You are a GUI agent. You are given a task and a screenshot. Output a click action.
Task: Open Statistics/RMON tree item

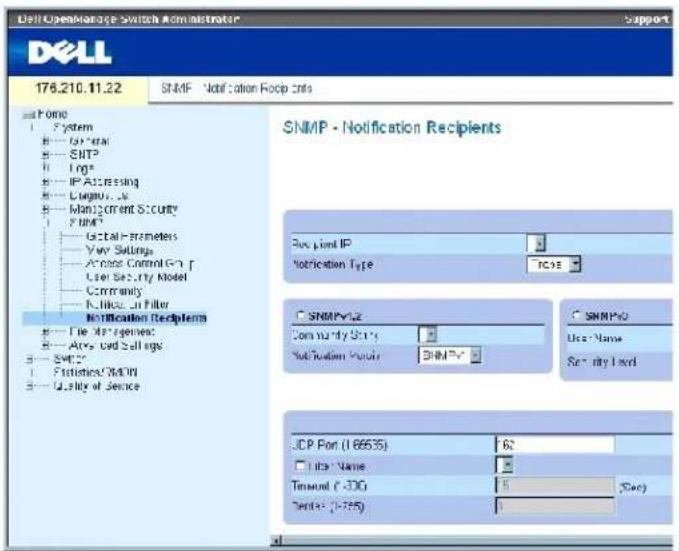tap(95, 373)
